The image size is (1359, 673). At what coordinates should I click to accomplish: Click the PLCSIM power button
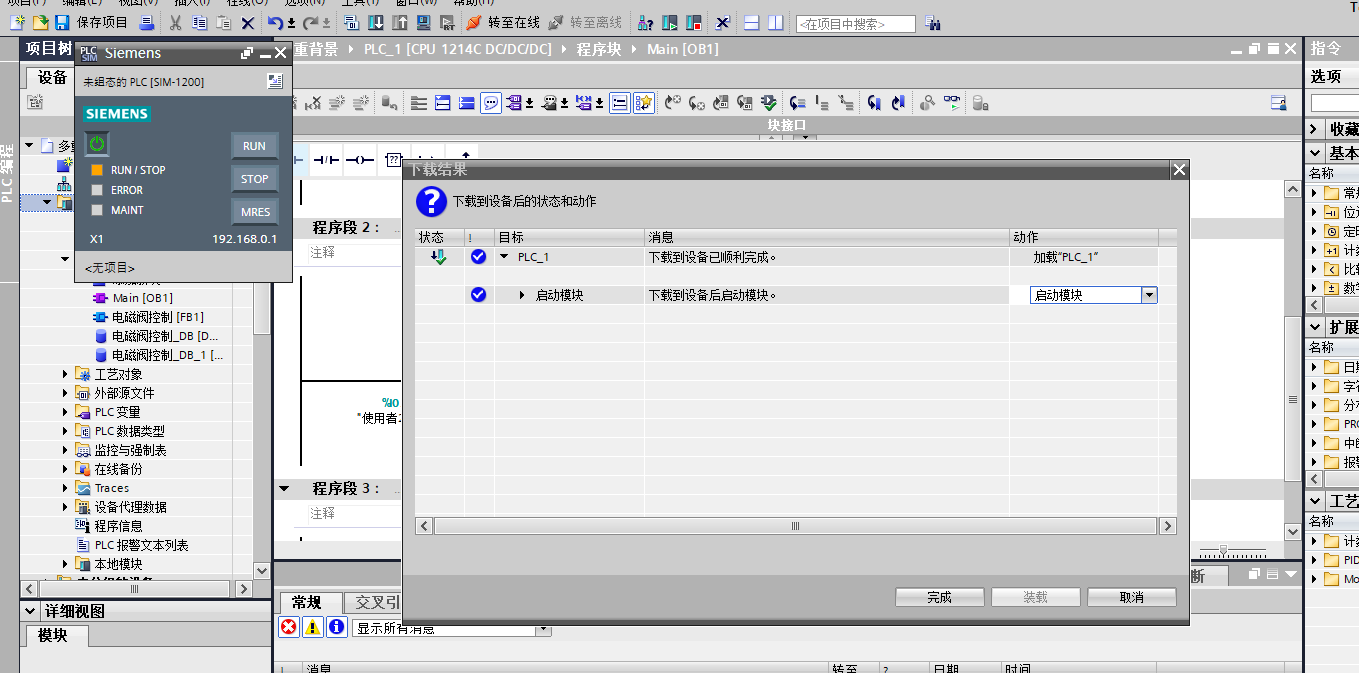(x=96, y=145)
